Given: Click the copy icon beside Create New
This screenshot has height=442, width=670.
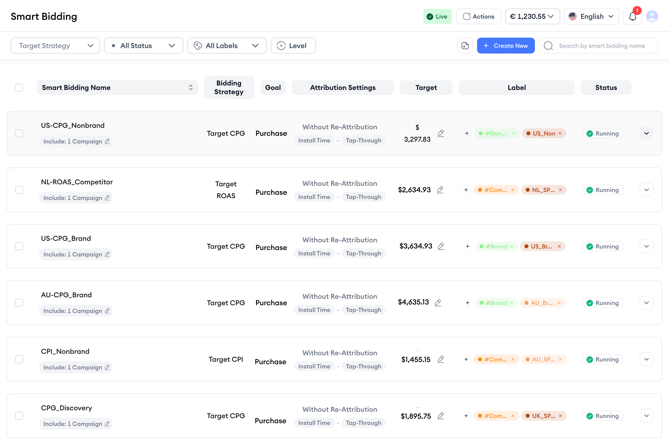Looking at the screenshot, I should pos(465,46).
